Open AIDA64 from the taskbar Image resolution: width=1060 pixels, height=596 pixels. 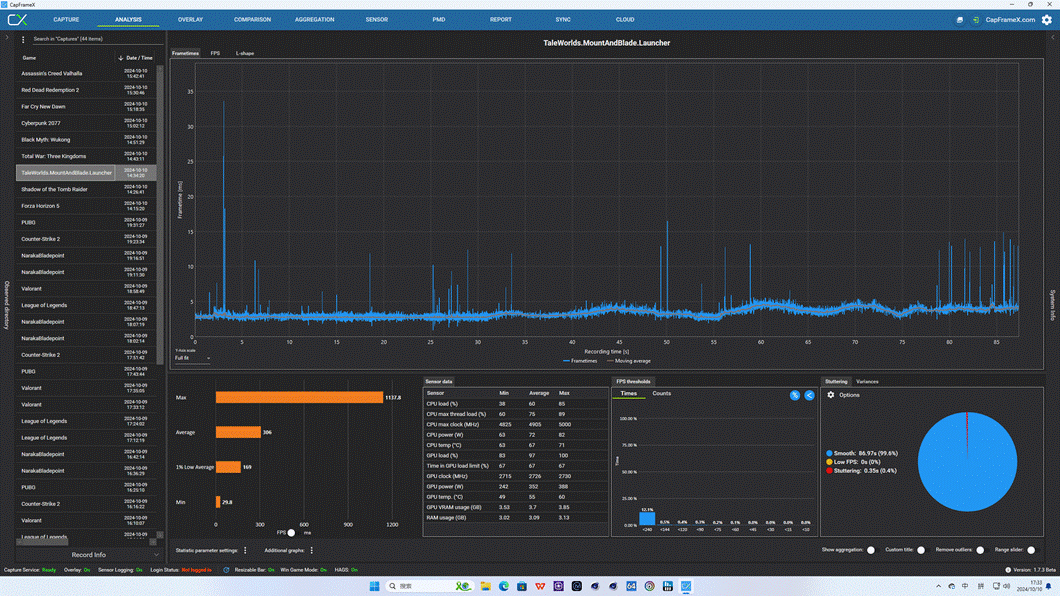coord(631,586)
